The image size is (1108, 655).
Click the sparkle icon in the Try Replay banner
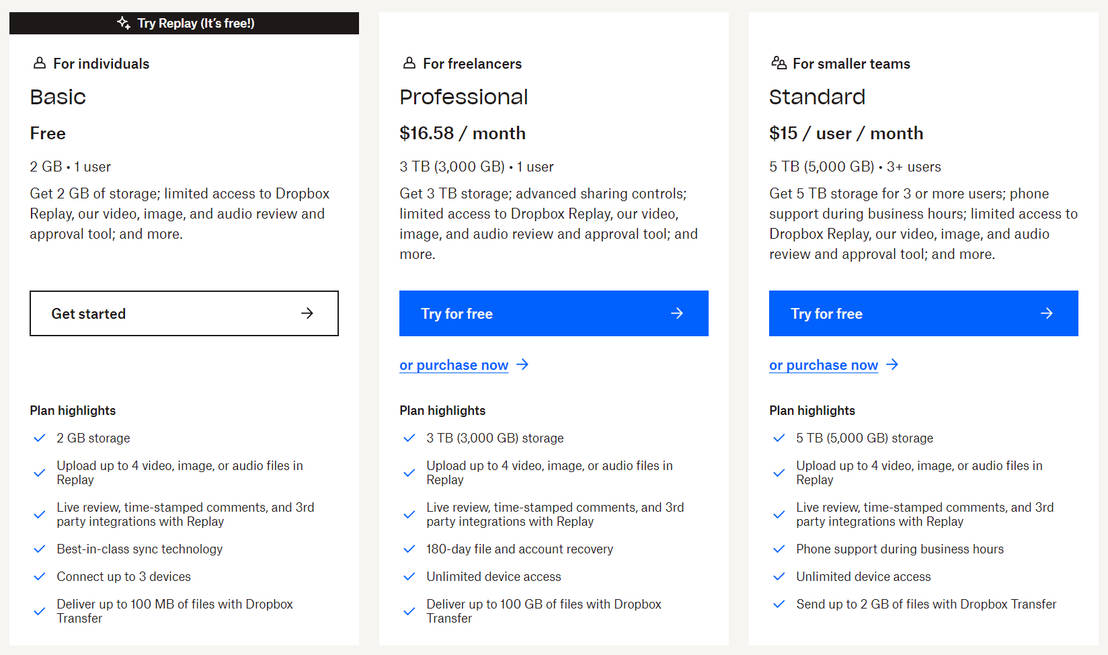coord(125,22)
